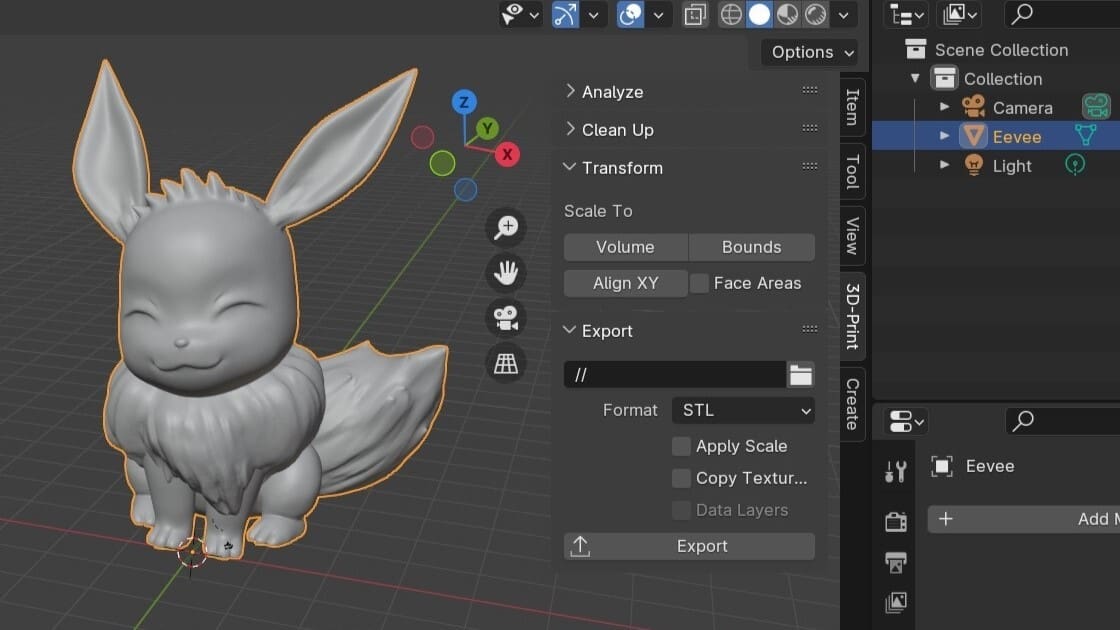Click Camera data icon in outliner
The image size is (1120, 630).
[x=1096, y=106]
